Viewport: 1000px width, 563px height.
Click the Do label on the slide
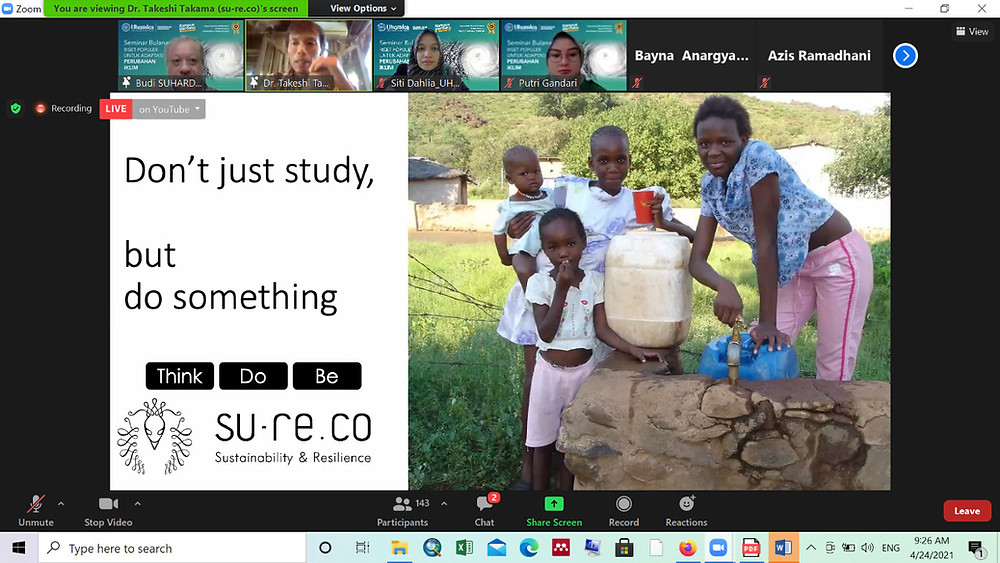[253, 376]
